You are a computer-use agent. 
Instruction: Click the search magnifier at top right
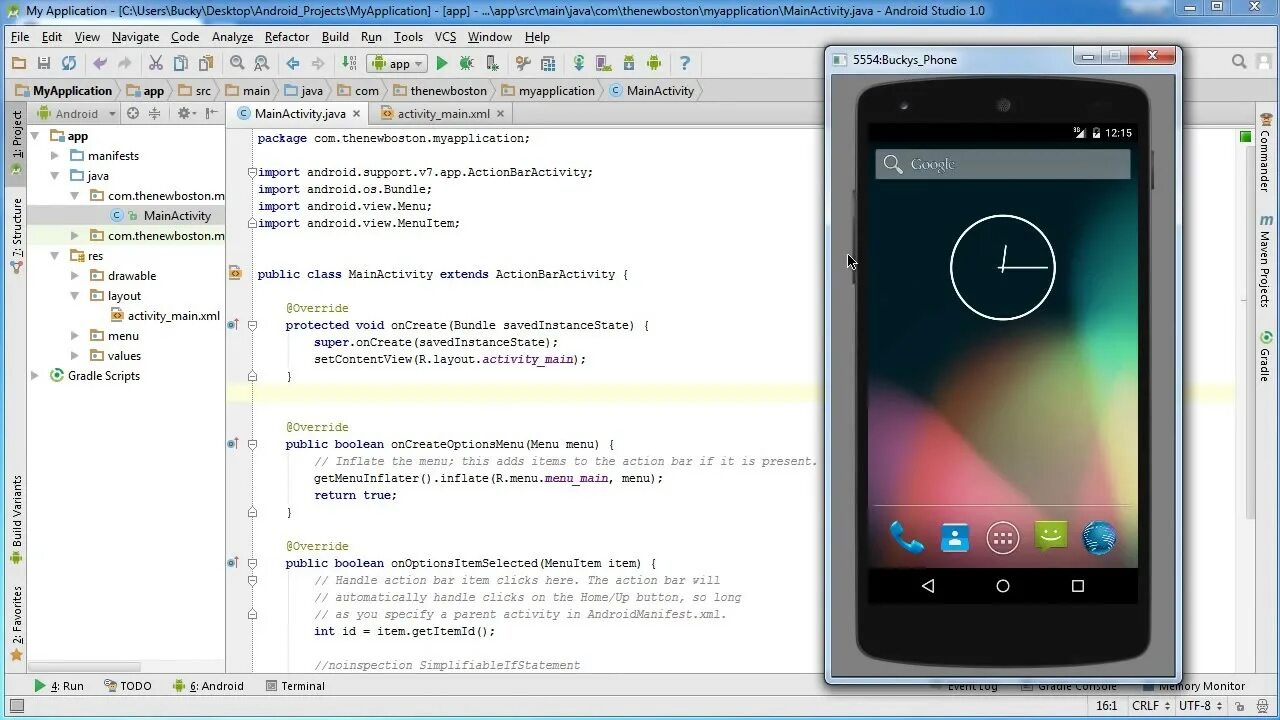point(1239,62)
